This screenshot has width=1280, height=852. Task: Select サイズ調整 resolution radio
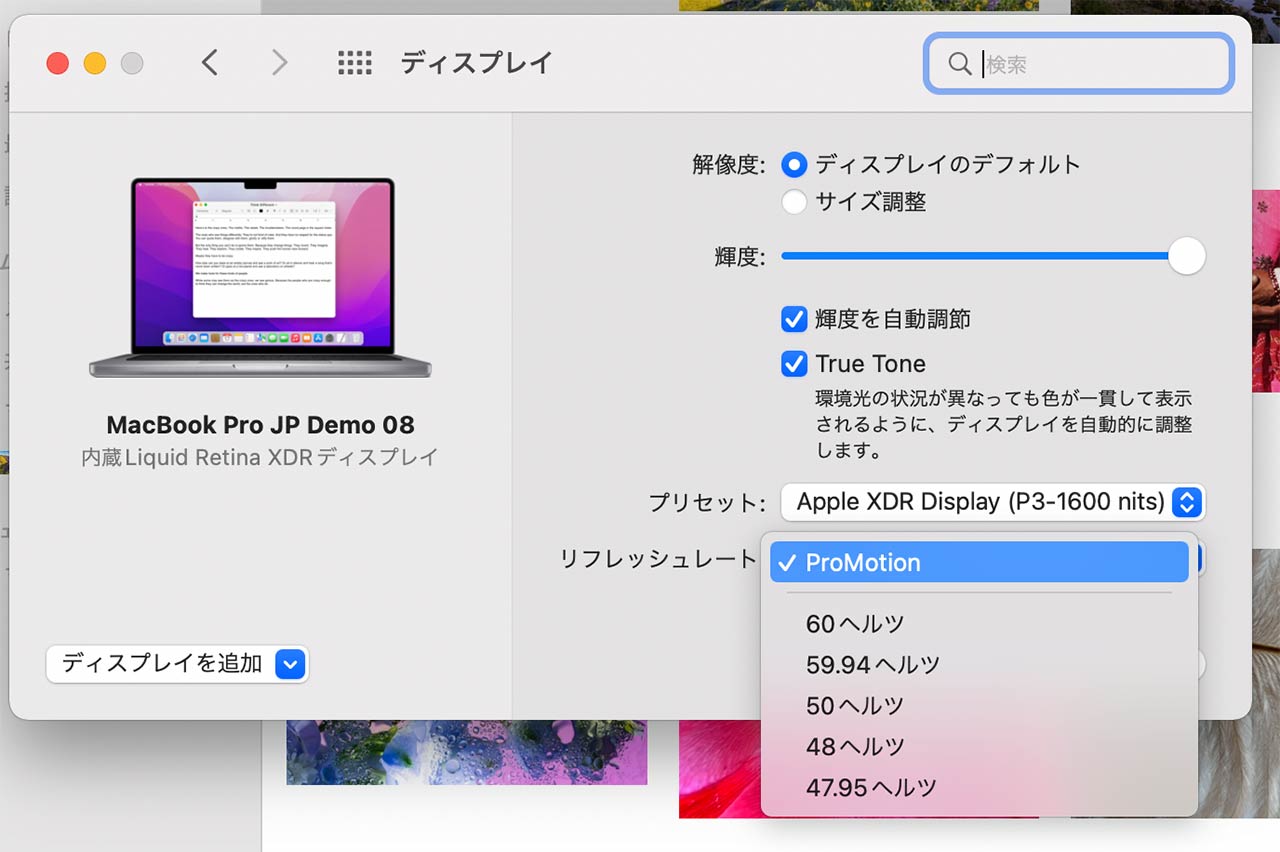click(794, 202)
